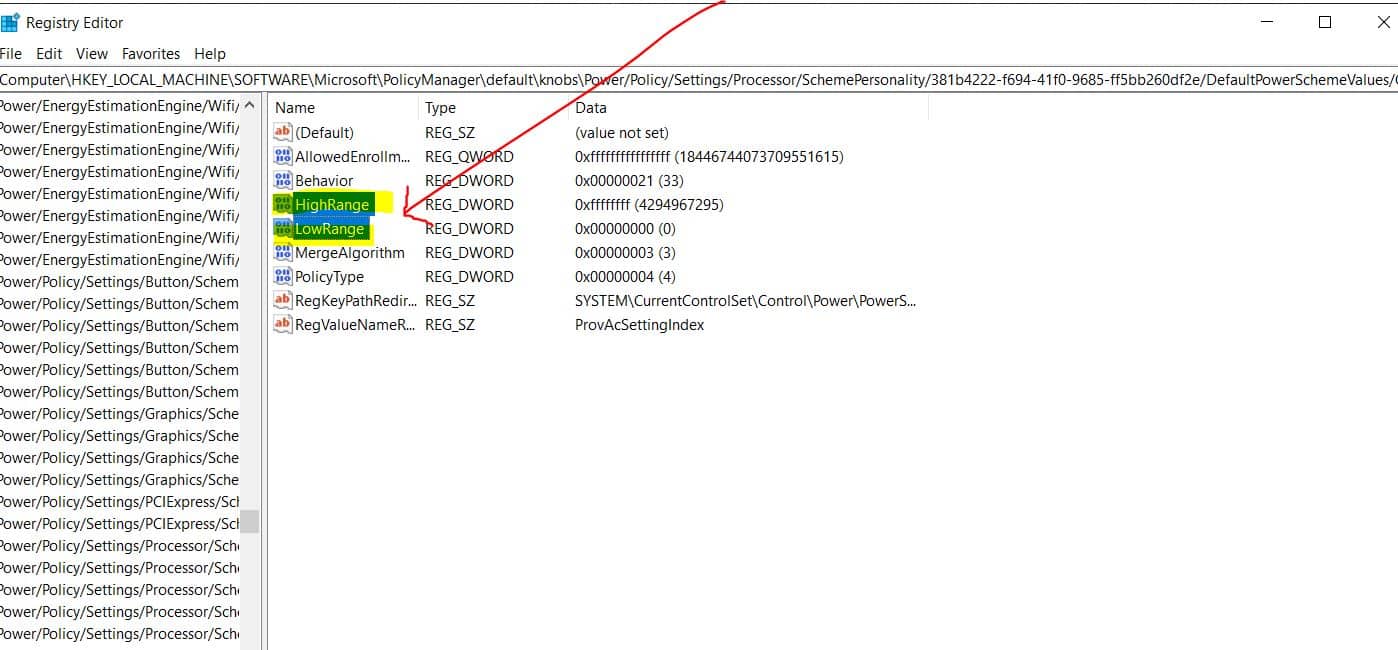Screen dimensions: 1398x650
Task: Click the AllowedEnrollm... QWORD value icon
Action: (x=282, y=156)
